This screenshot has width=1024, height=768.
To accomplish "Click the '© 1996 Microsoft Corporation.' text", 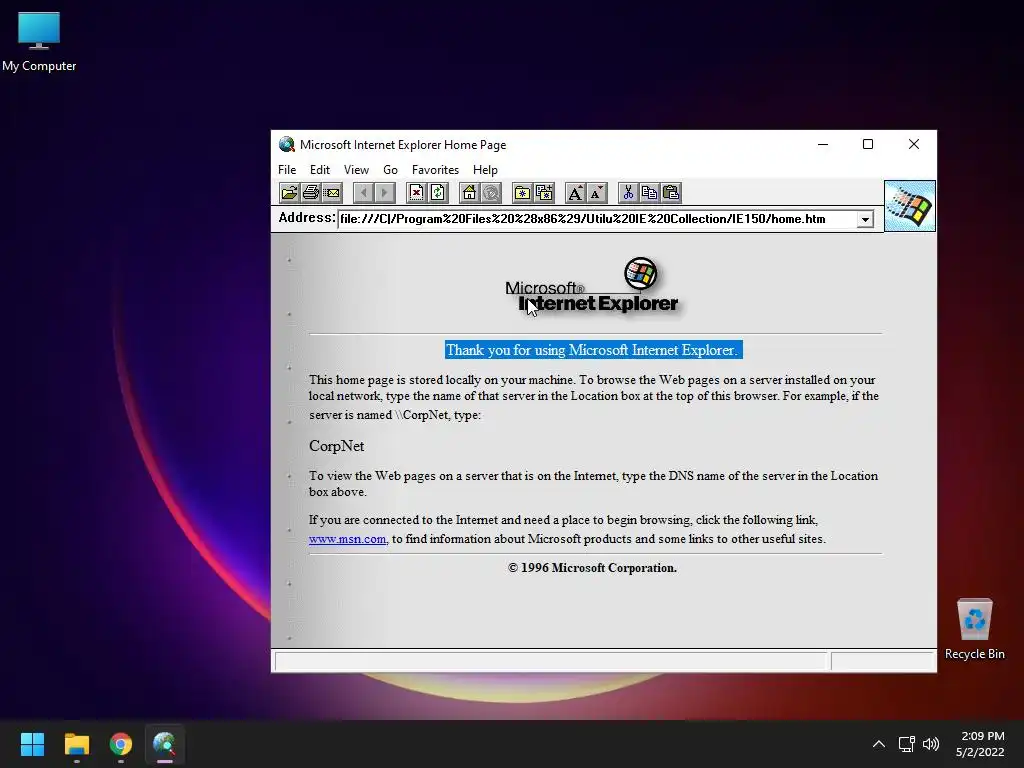I will click(x=592, y=568).
